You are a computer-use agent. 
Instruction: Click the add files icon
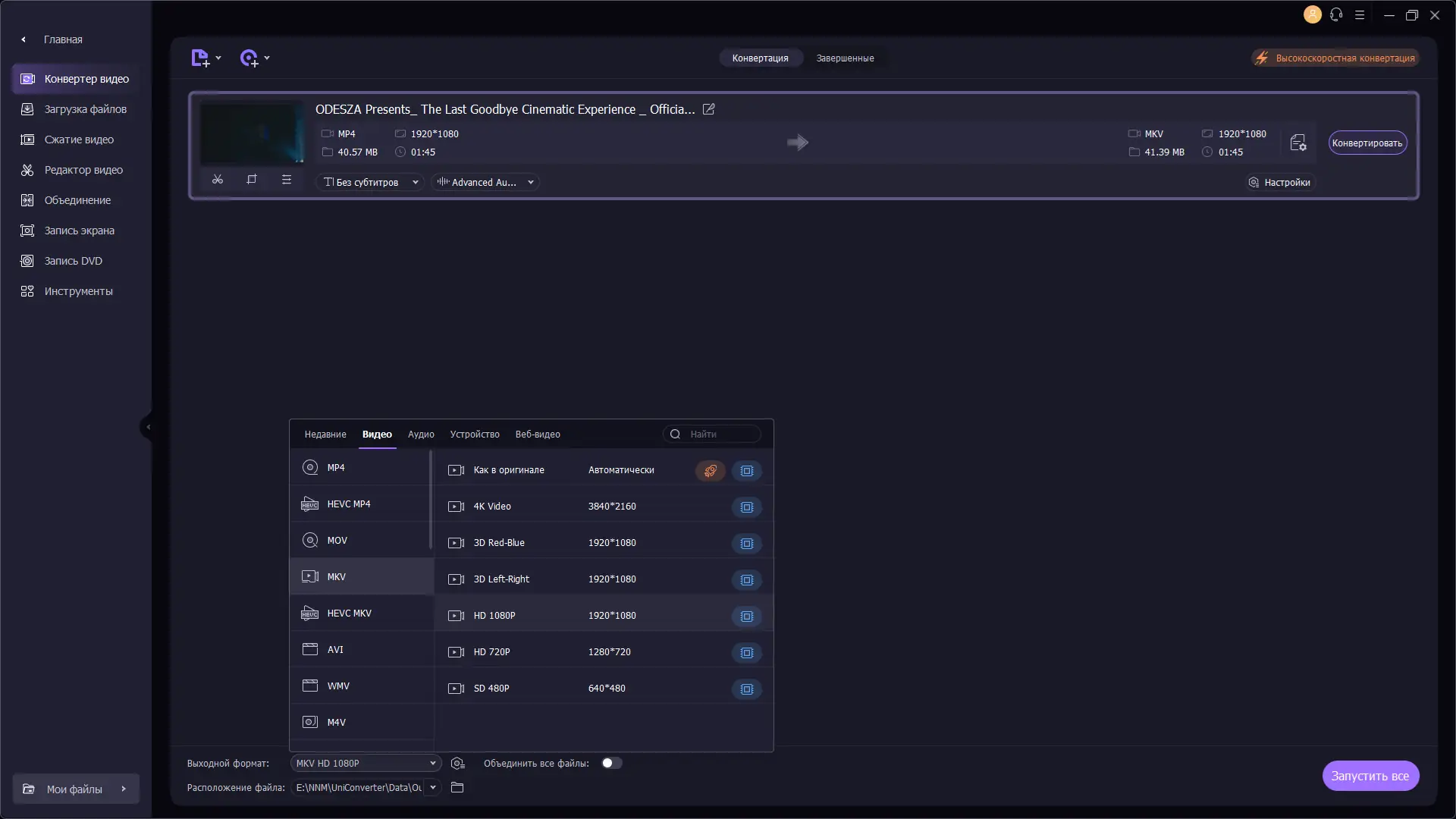[x=200, y=58]
